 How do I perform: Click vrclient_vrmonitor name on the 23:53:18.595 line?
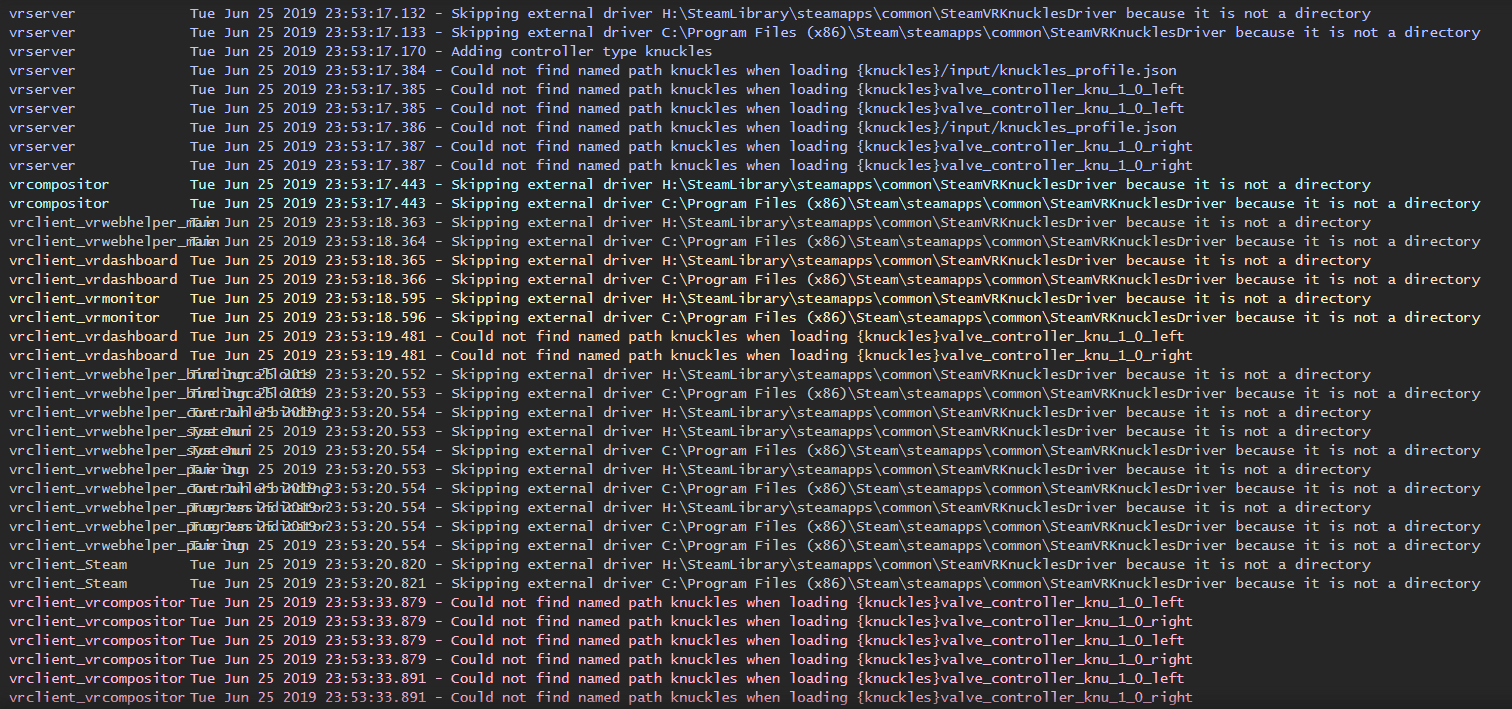pyautogui.click(x=84, y=298)
